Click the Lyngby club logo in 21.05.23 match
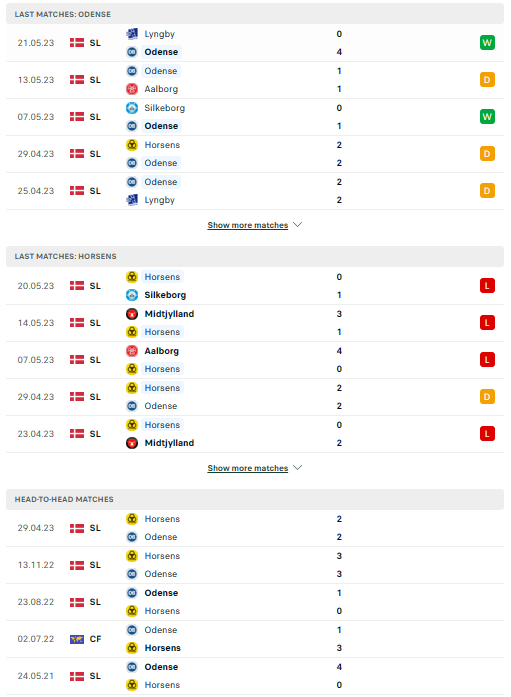The height and width of the screenshot is (697, 511). [x=132, y=34]
